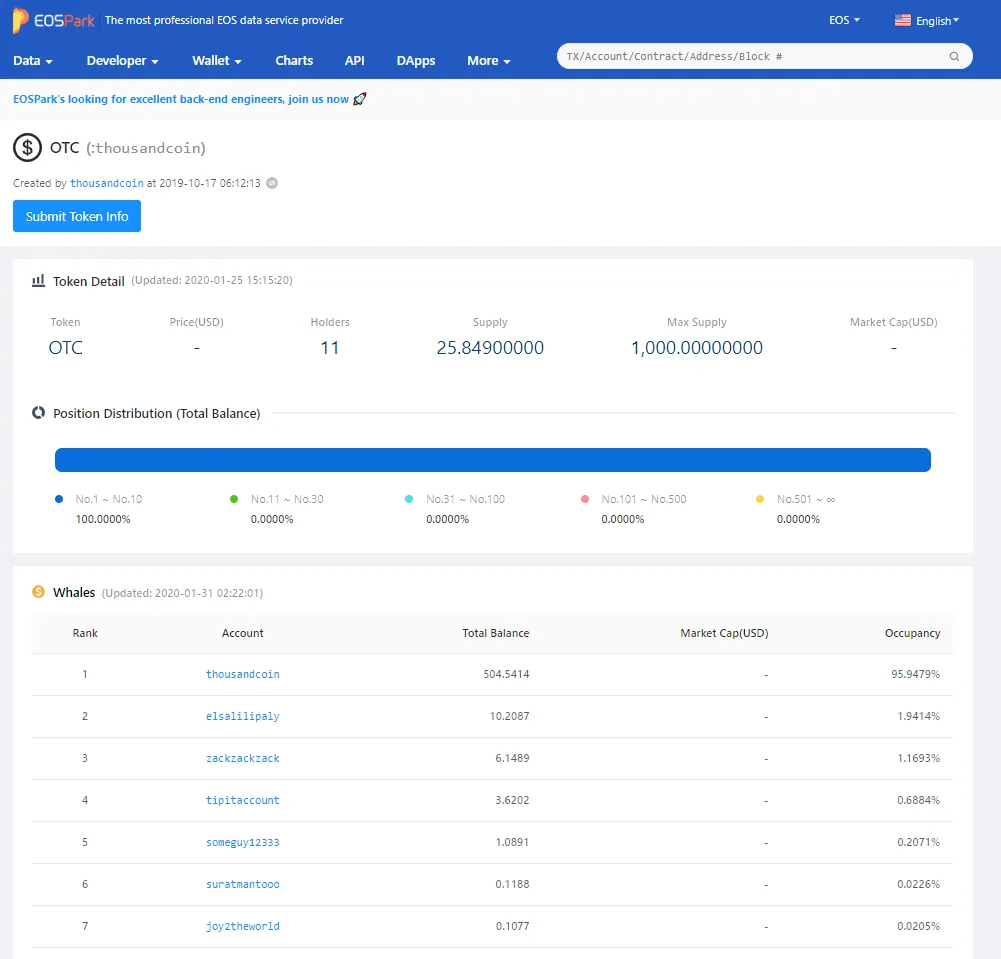The image size is (1001, 959).
Task: Click the blue position distribution bar
Action: point(493,460)
